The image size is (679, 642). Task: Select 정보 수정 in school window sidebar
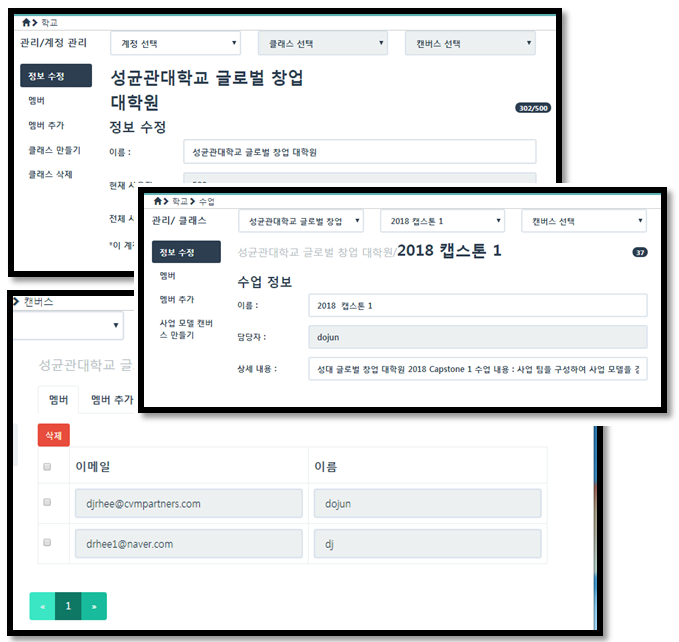[x=56, y=76]
